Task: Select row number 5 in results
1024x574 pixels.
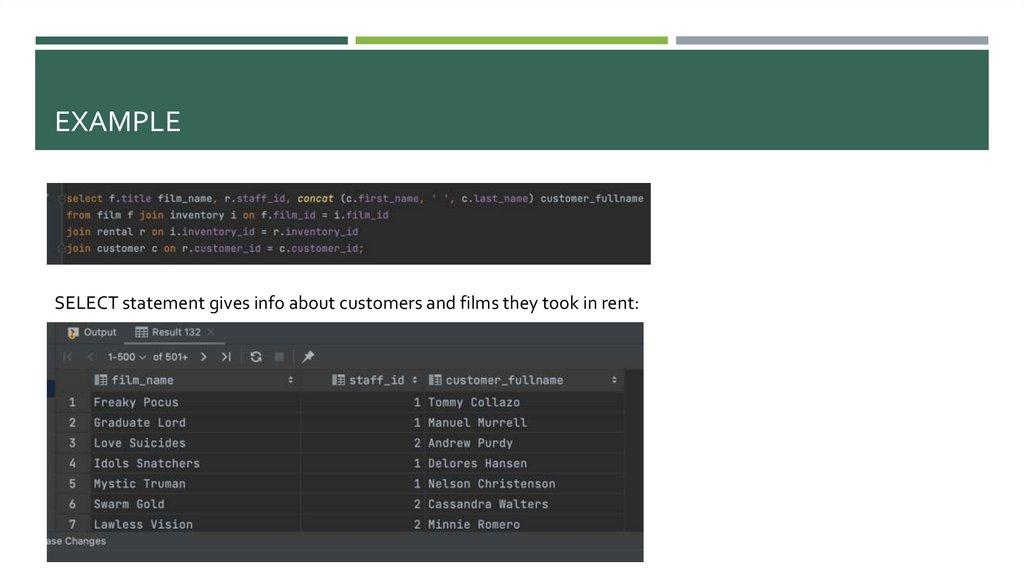Action: (x=72, y=484)
